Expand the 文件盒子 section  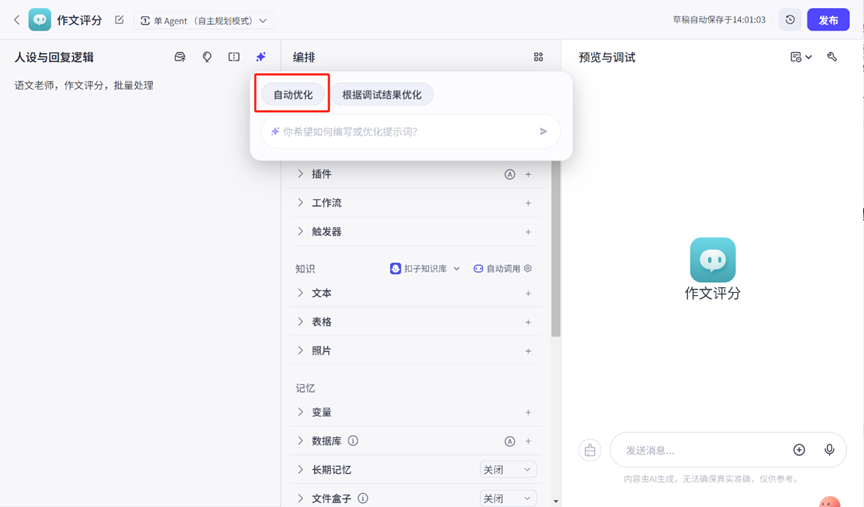[x=300, y=498]
